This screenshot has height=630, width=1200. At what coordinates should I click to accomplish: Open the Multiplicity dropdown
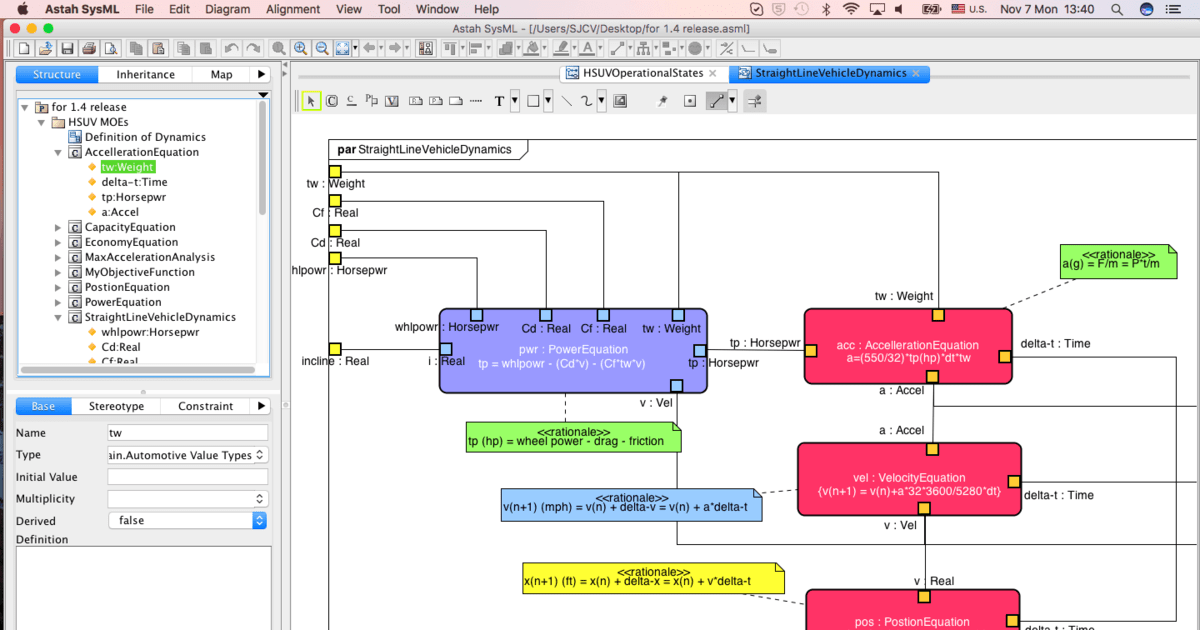(x=258, y=498)
